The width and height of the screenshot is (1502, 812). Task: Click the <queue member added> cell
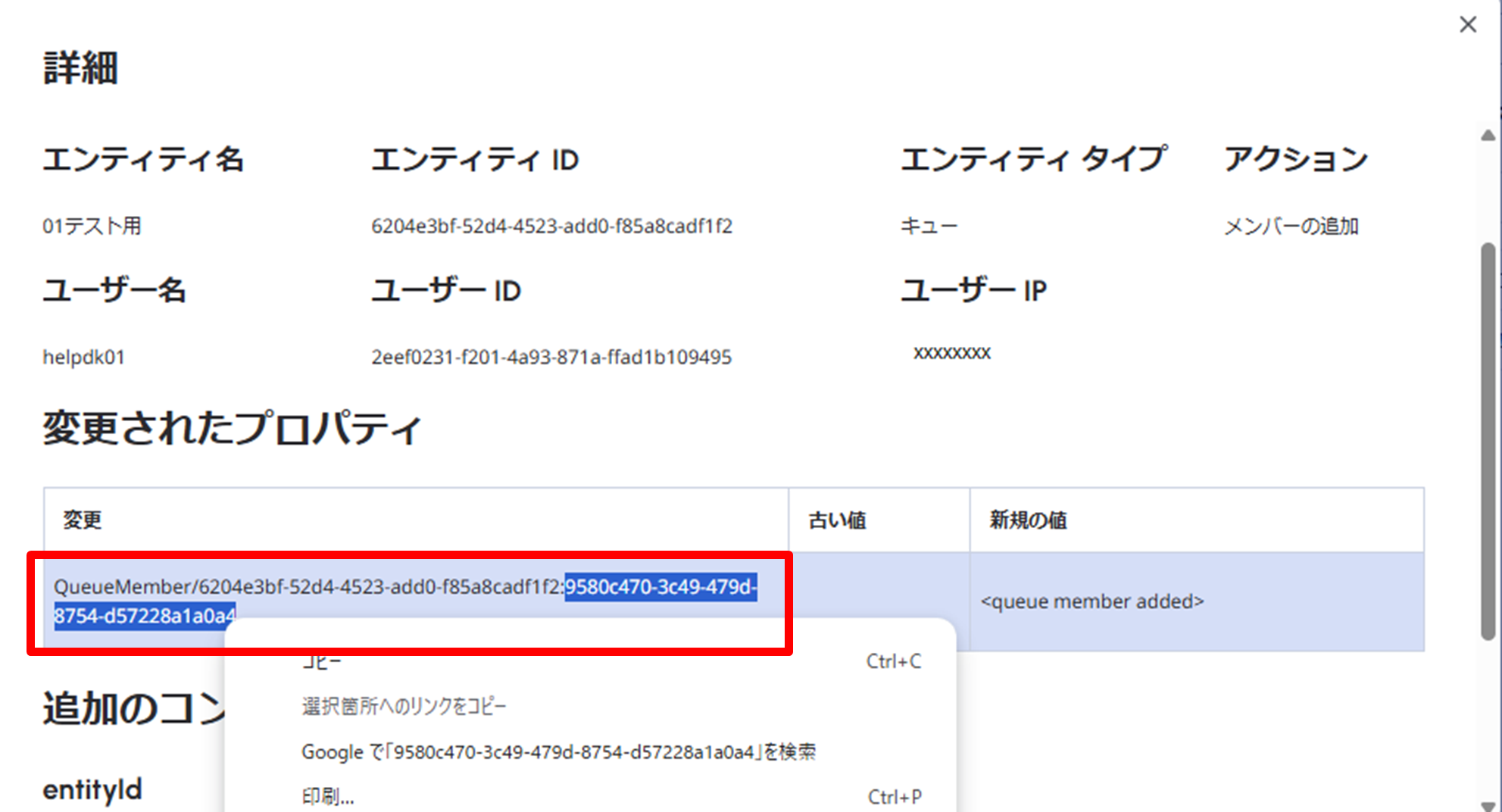pos(1091,601)
